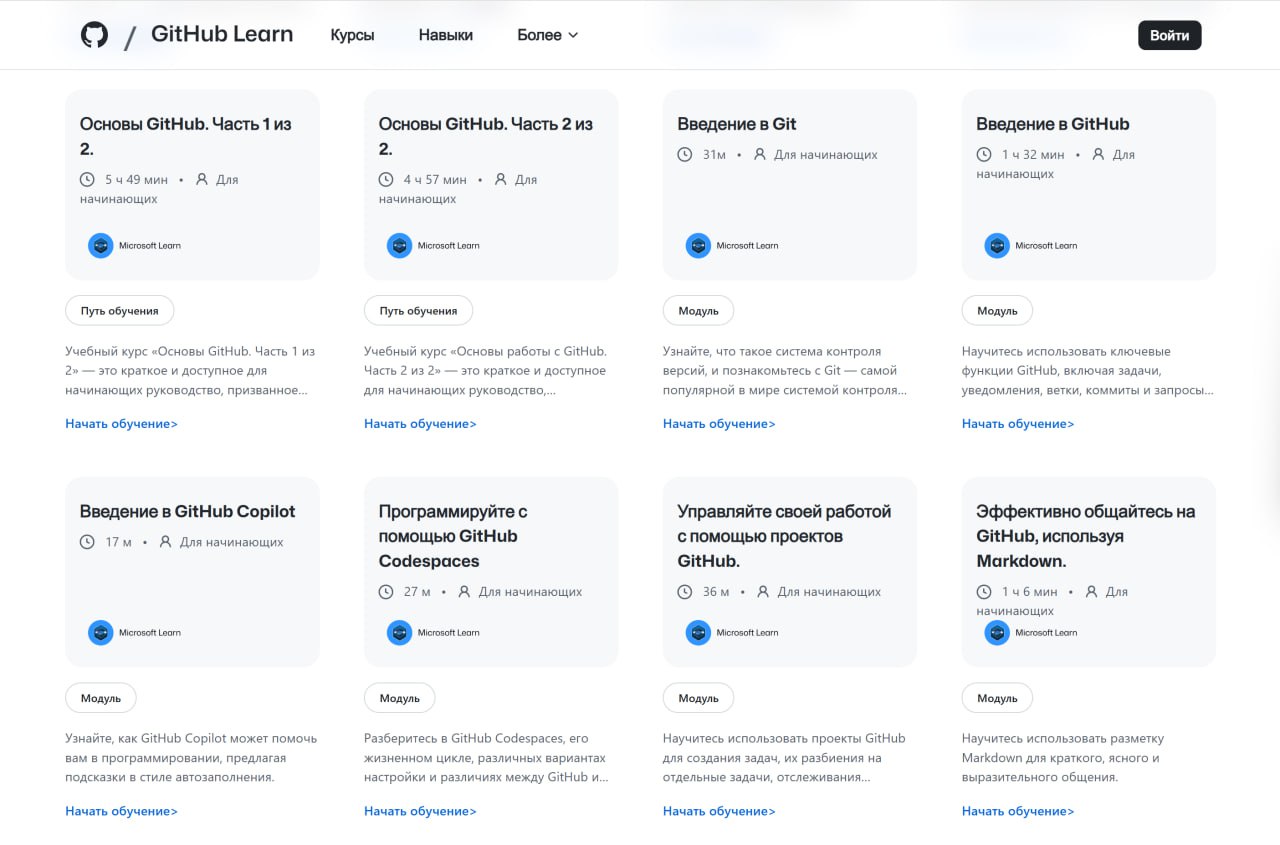Open the Введение в GitHub module title
1280x845 pixels.
point(1053,124)
